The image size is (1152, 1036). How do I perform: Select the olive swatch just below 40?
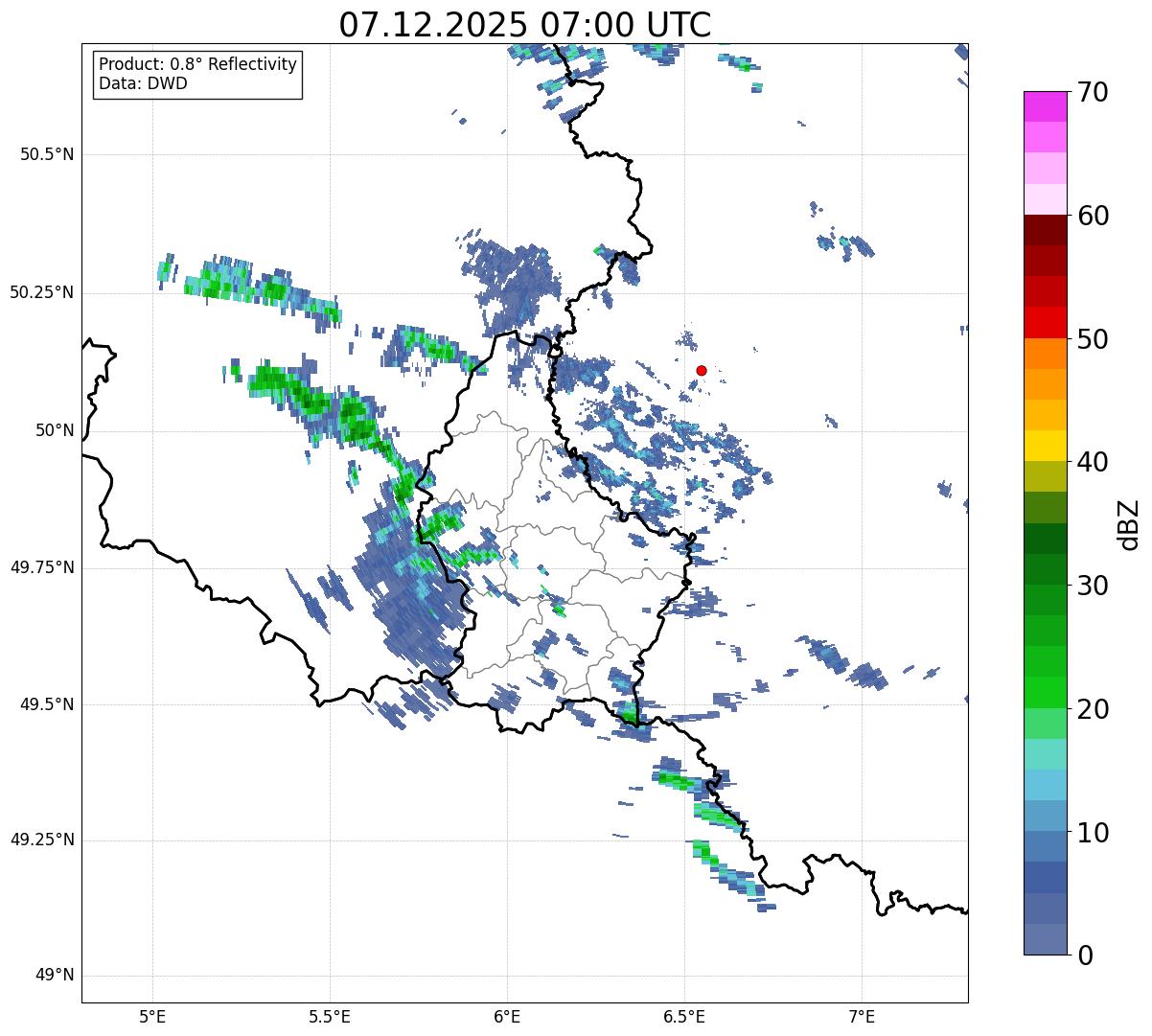[1046, 476]
